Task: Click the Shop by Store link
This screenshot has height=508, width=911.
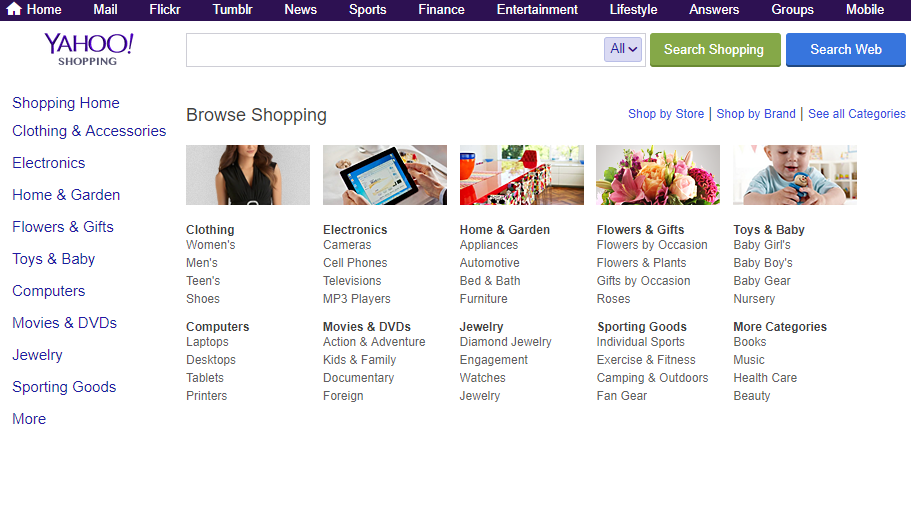Action: [666, 114]
